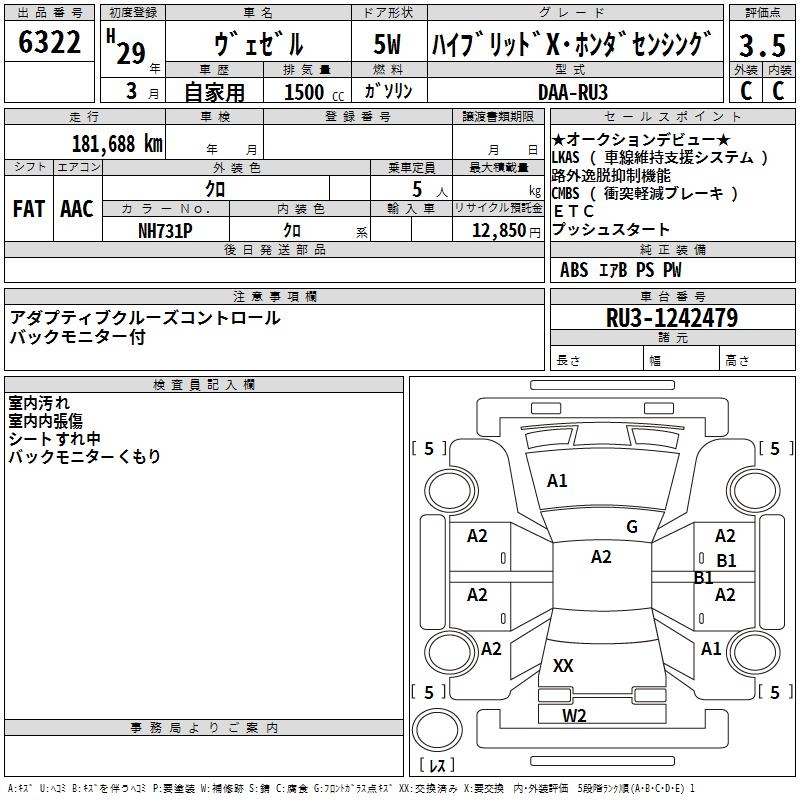Click the ★オークションデビュー★ sales point
The width and height of the screenshot is (800, 800).
click(641, 140)
